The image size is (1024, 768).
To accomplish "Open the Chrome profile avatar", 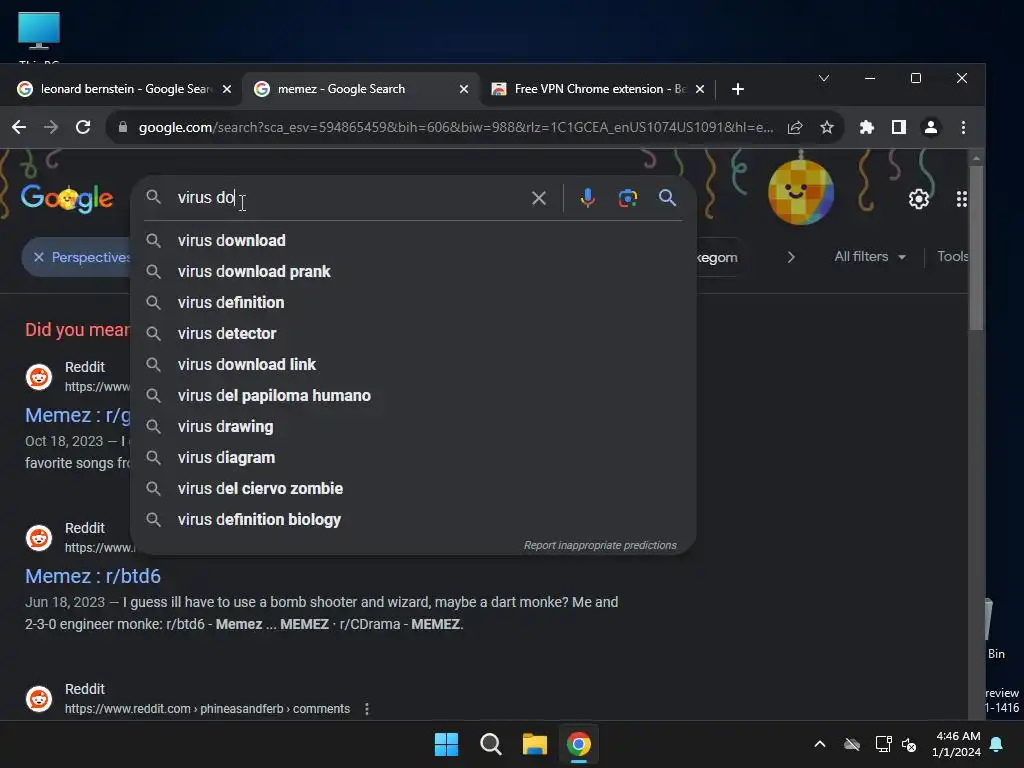I will [x=931, y=127].
